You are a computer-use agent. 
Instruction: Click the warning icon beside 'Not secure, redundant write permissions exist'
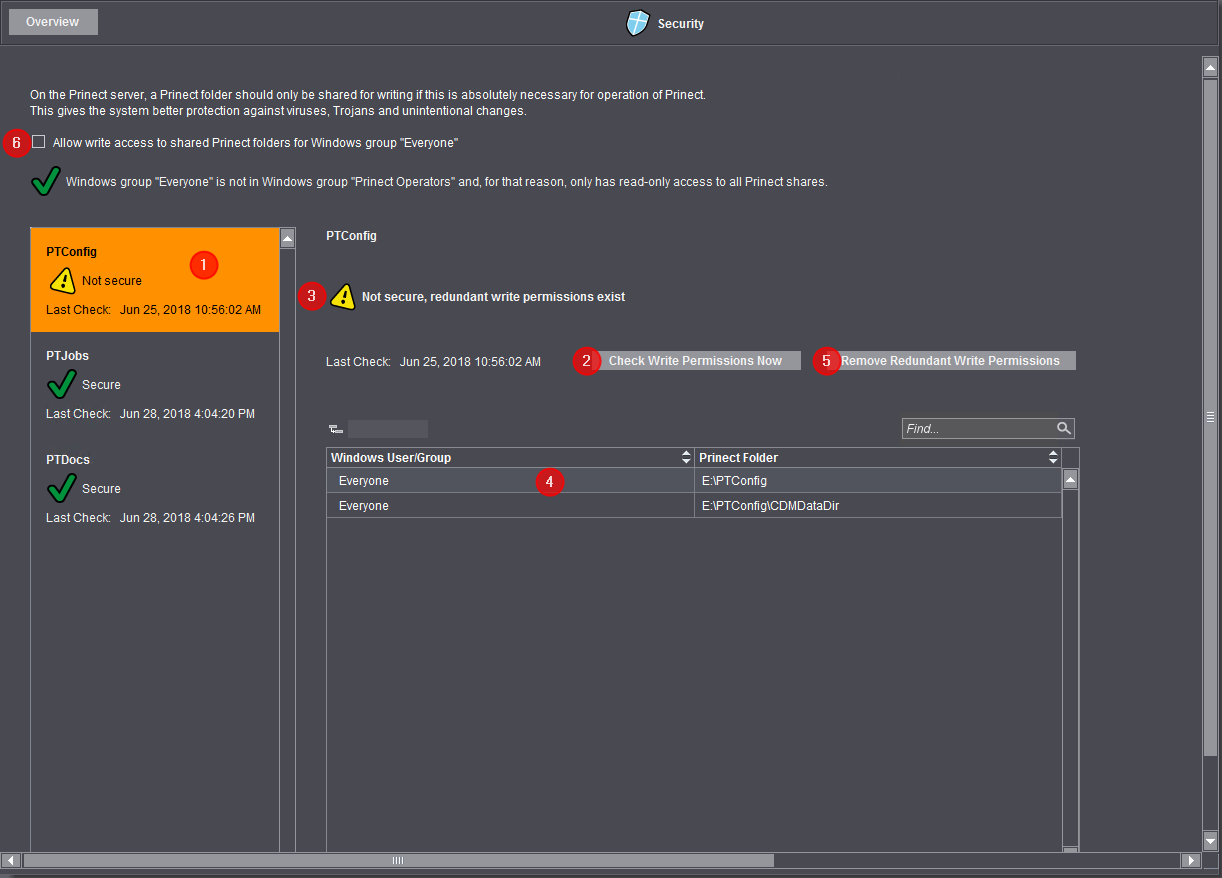point(343,297)
